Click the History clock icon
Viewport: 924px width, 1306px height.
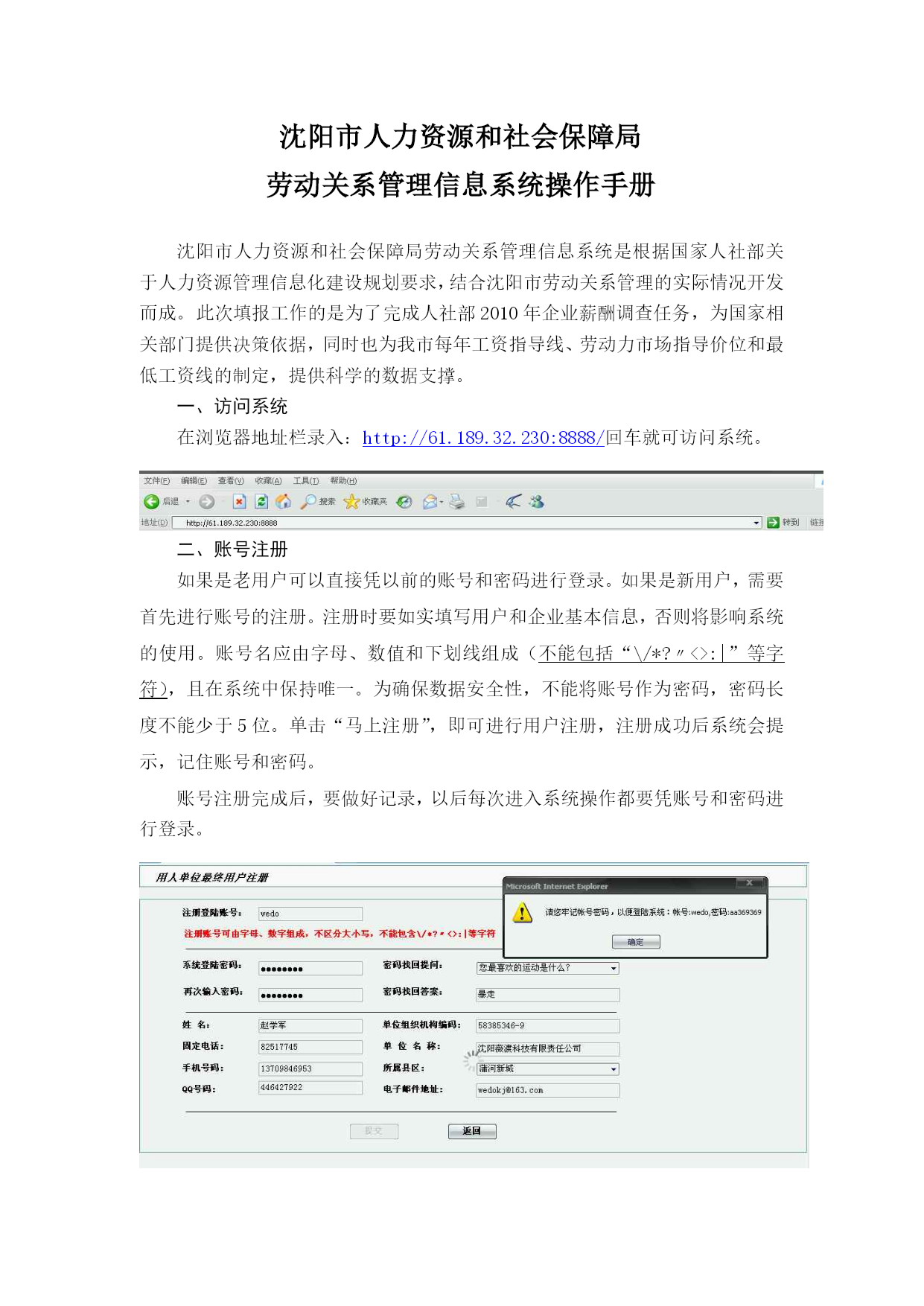coord(404,502)
